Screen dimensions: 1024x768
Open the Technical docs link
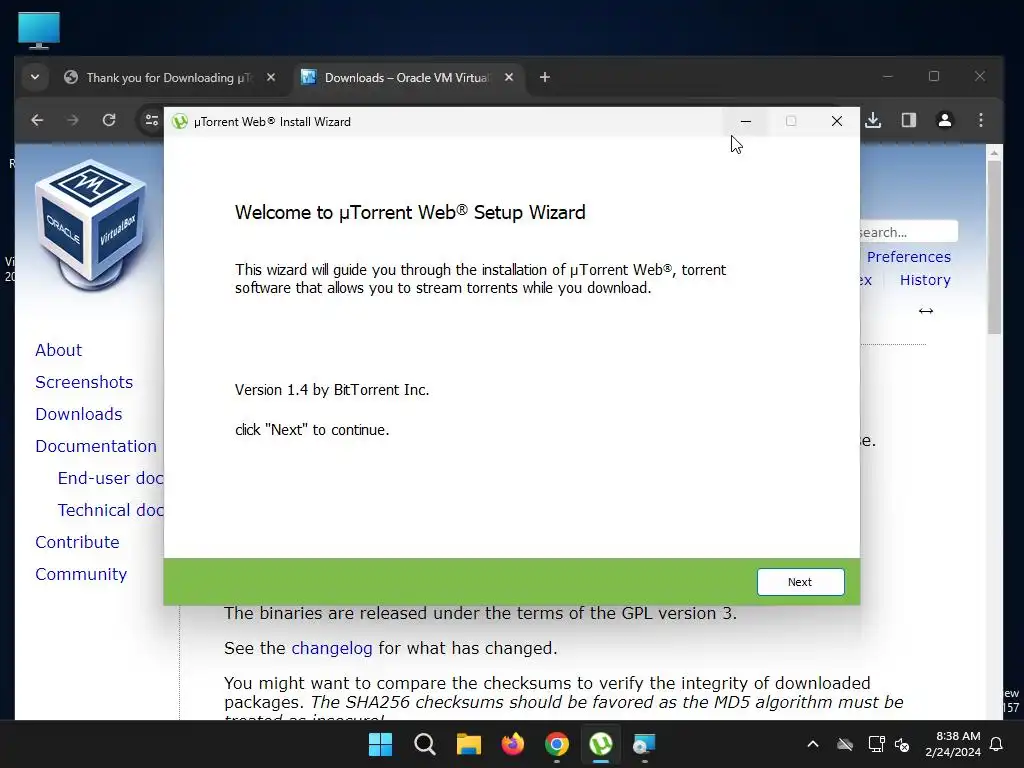[x=110, y=510]
